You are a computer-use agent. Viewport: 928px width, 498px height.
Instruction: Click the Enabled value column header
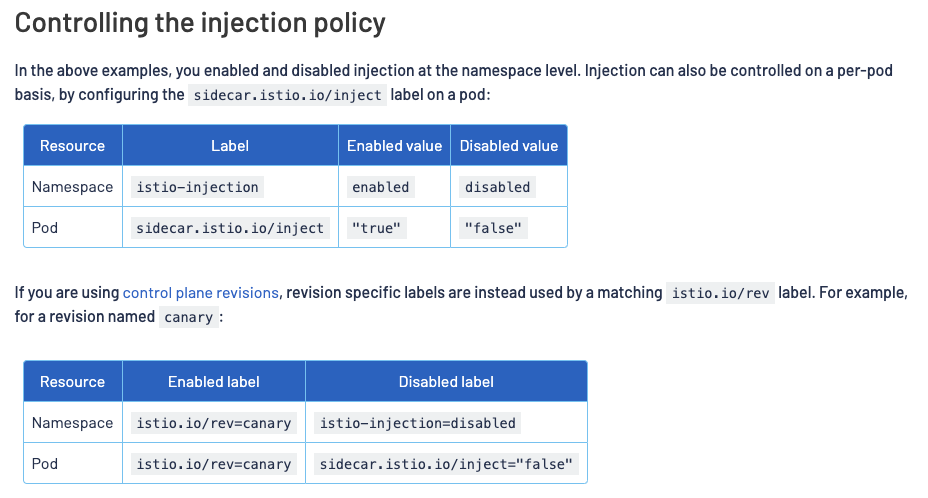[394, 146]
